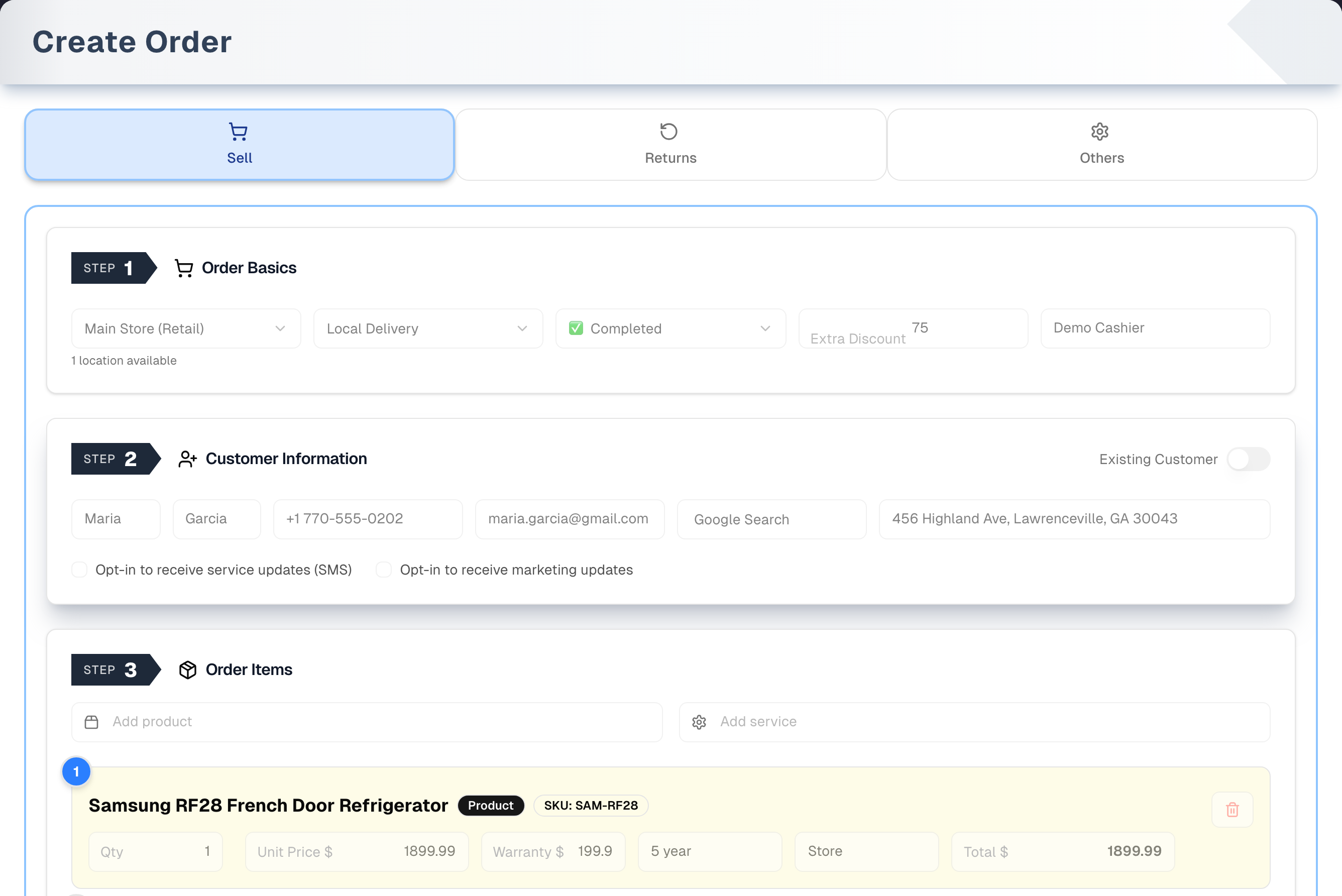Edit the Qty field of the refrigerator

155,851
